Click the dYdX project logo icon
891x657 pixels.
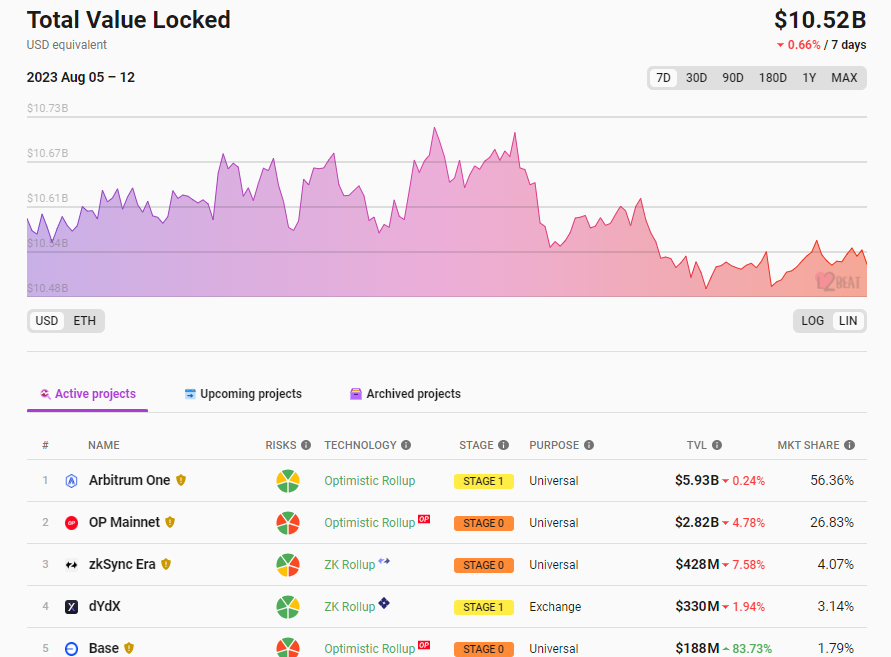[x=71, y=607]
